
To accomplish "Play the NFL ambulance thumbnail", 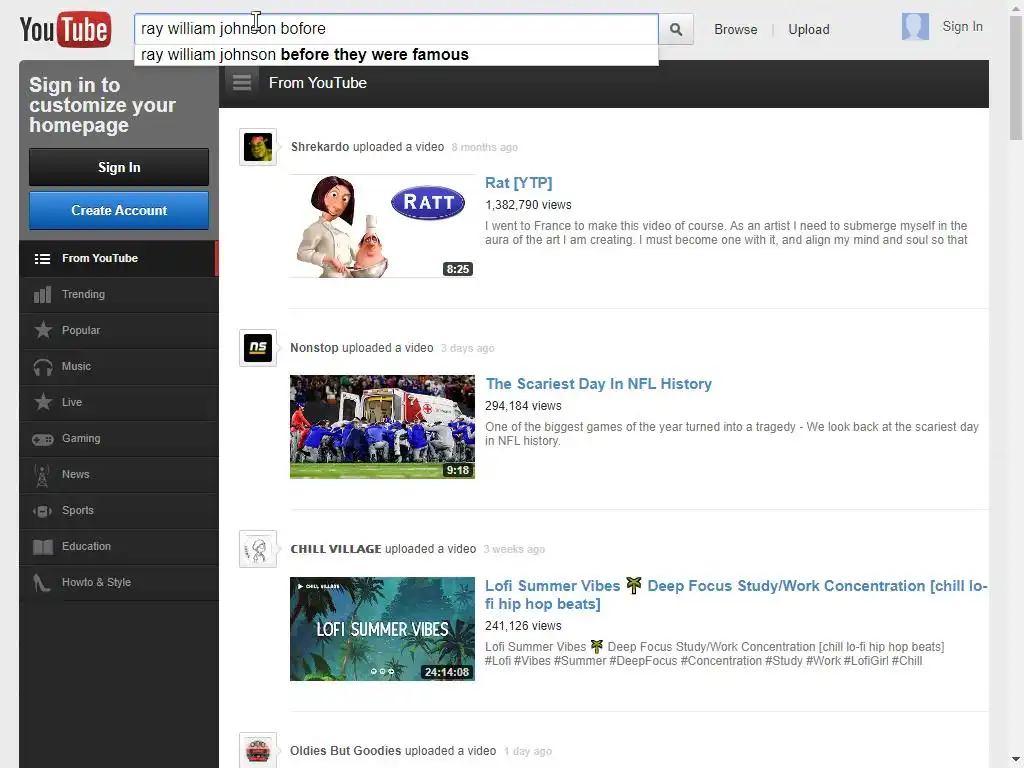I will 382,426.
